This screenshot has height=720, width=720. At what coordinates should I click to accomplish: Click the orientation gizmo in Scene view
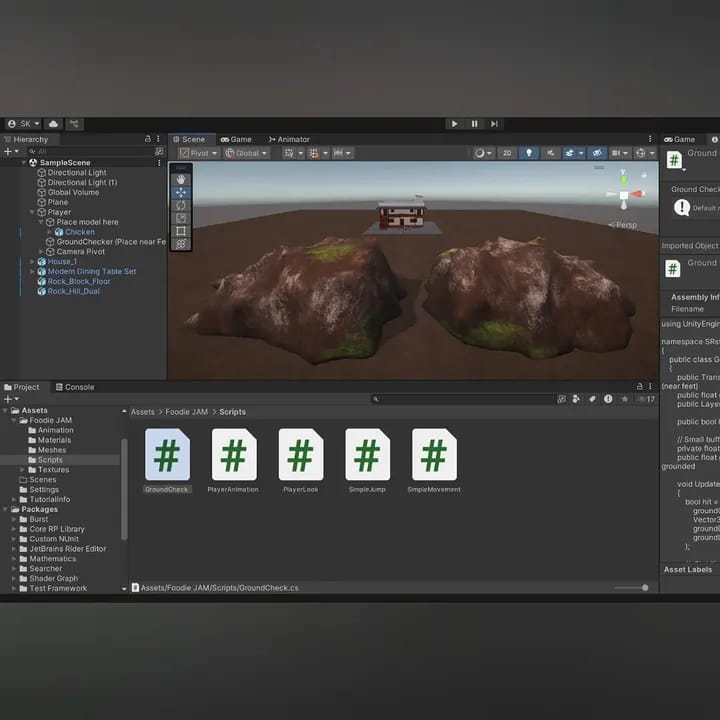click(x=624, y=194)
